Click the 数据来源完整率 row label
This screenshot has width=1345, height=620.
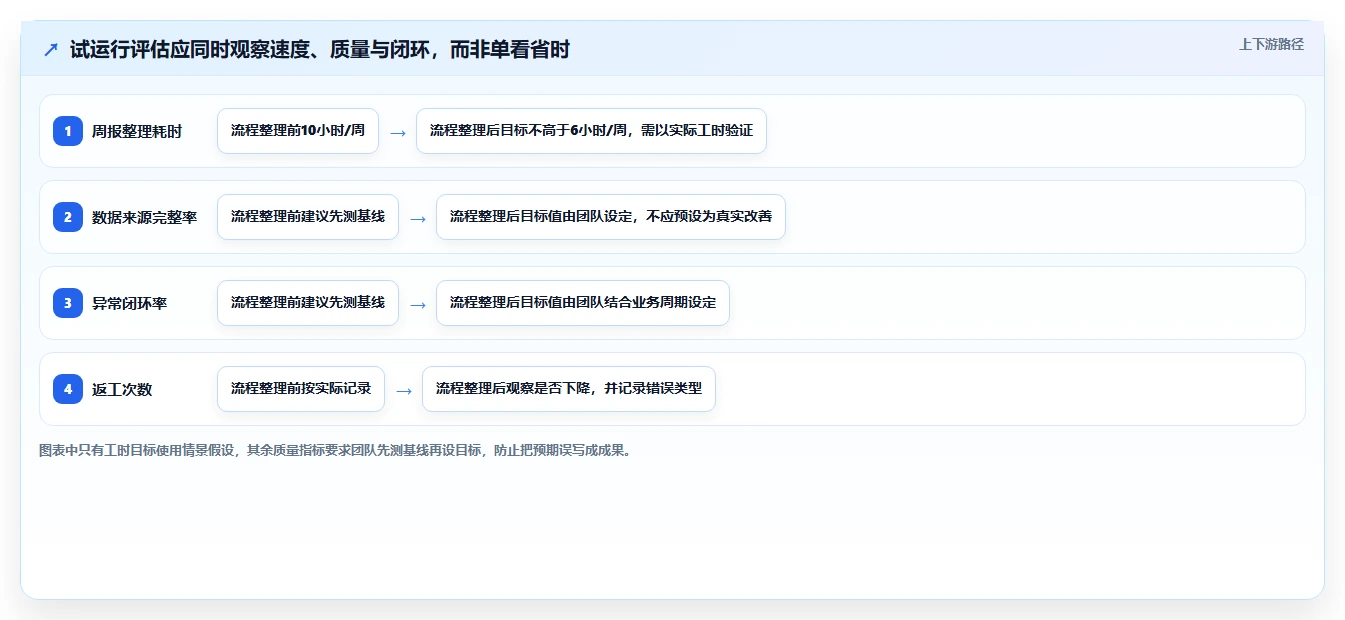(x=145, y=217)
